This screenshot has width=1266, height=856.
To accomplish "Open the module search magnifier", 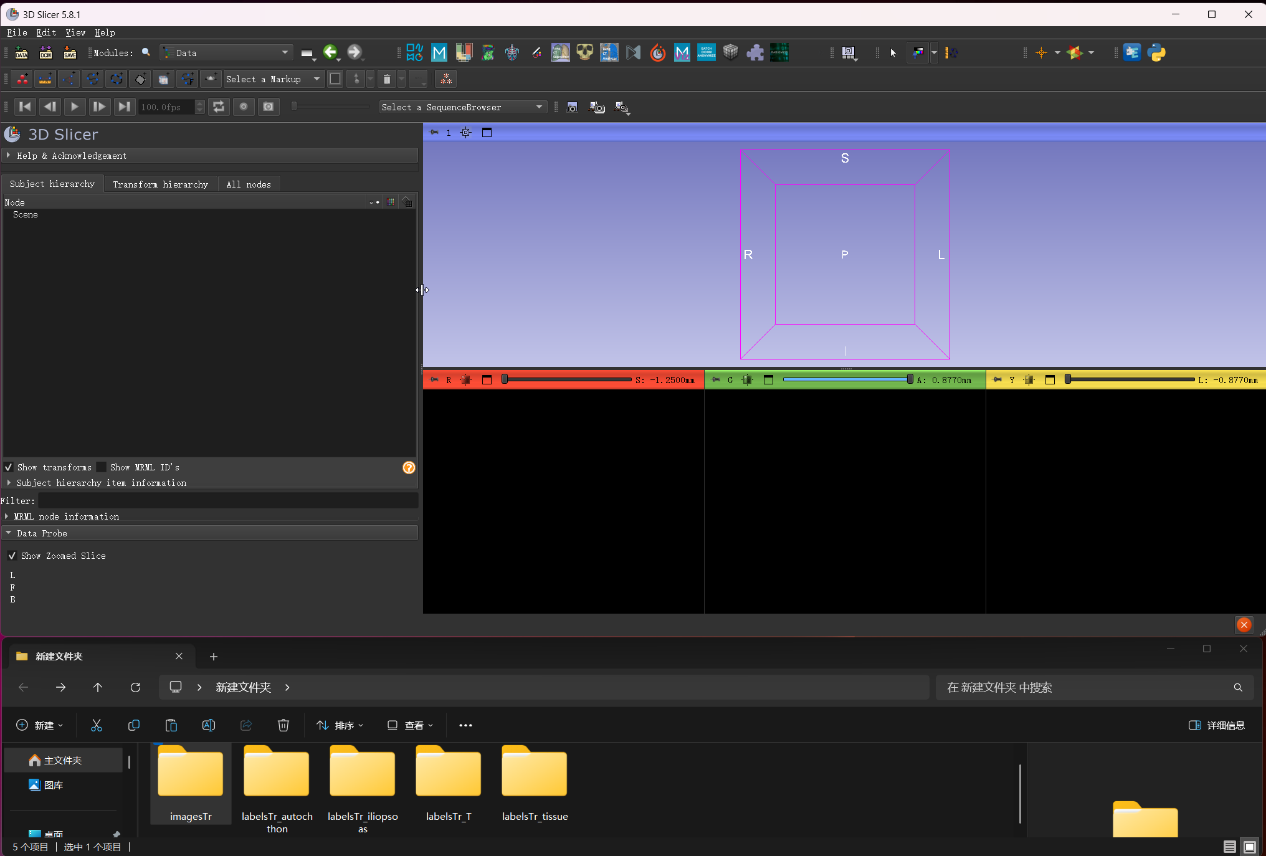I will pyautogui.click(x=146, y=53).
